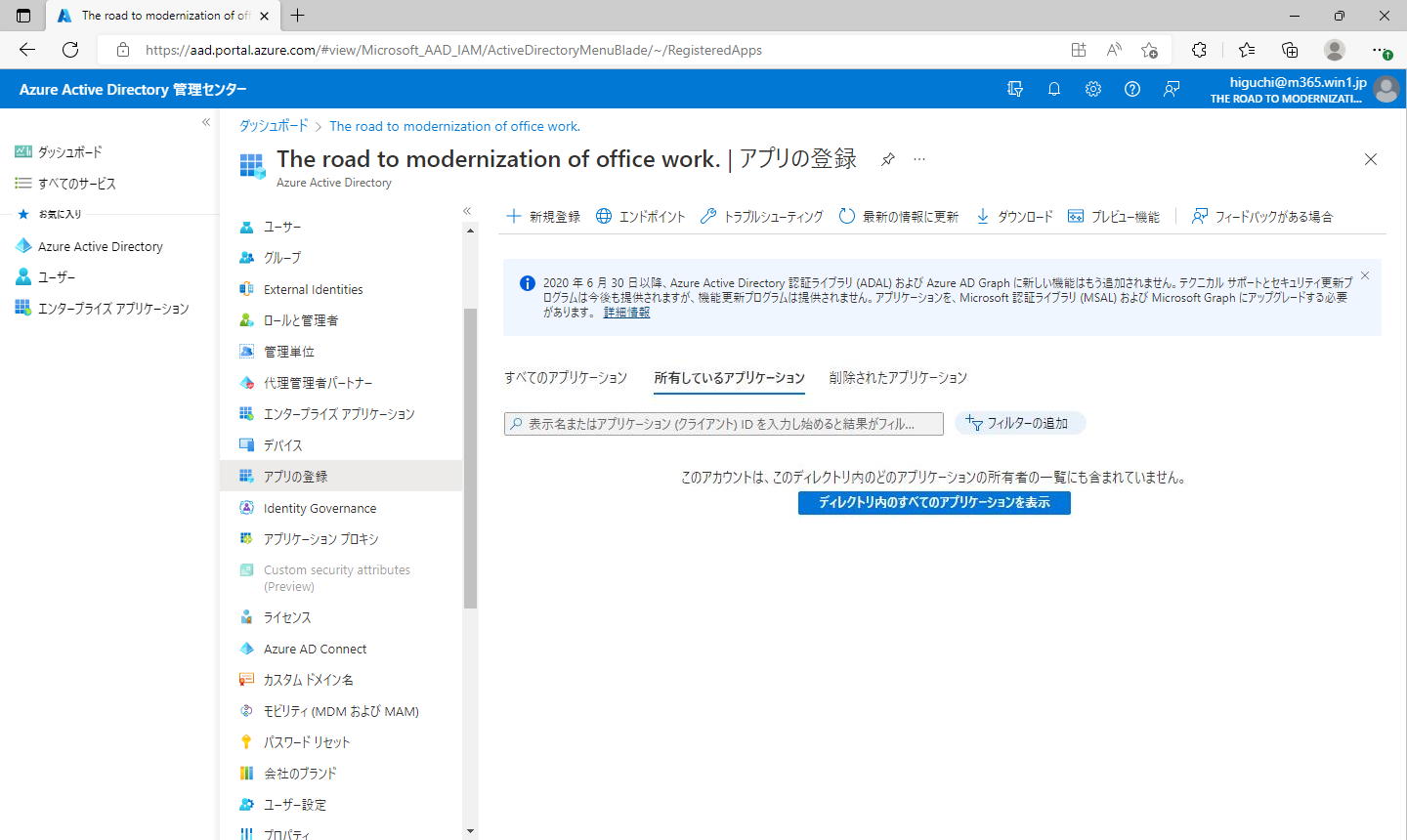Click 新規登録 to register a new app
The height and width of the screenshot is (840, 1407).
tap(542, 217)
